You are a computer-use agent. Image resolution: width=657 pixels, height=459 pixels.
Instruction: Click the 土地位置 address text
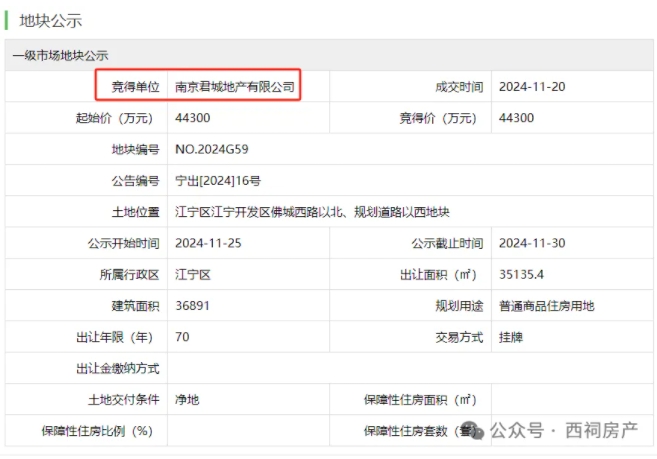(x=312, y=212)
